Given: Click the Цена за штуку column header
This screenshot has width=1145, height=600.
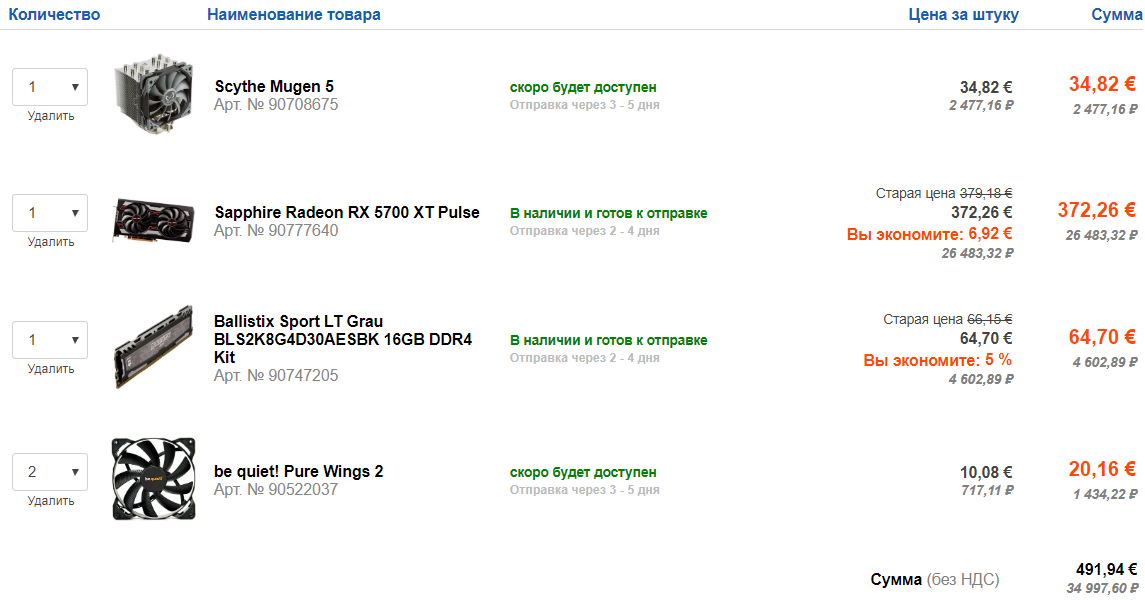Looking at the screenshot, I should click(963, 15).
